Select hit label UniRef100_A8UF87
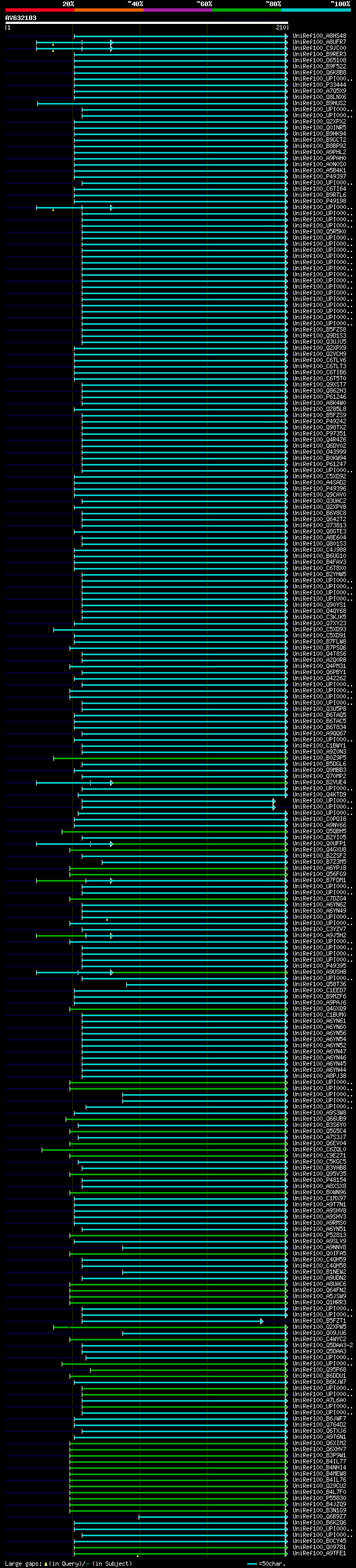Screen dimensions: 356x1568 (319, 42)
